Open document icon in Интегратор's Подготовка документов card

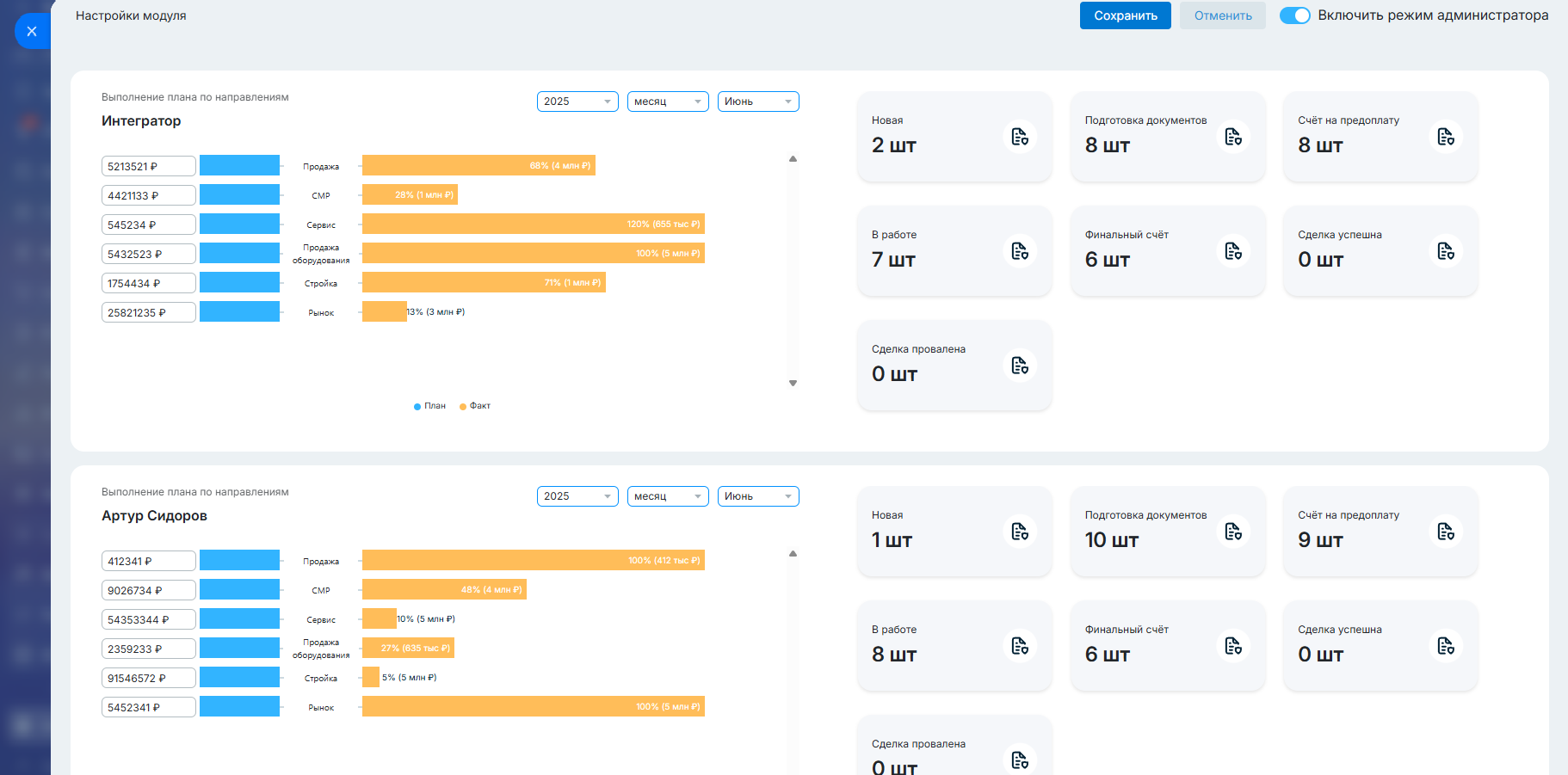[1233, 137]
